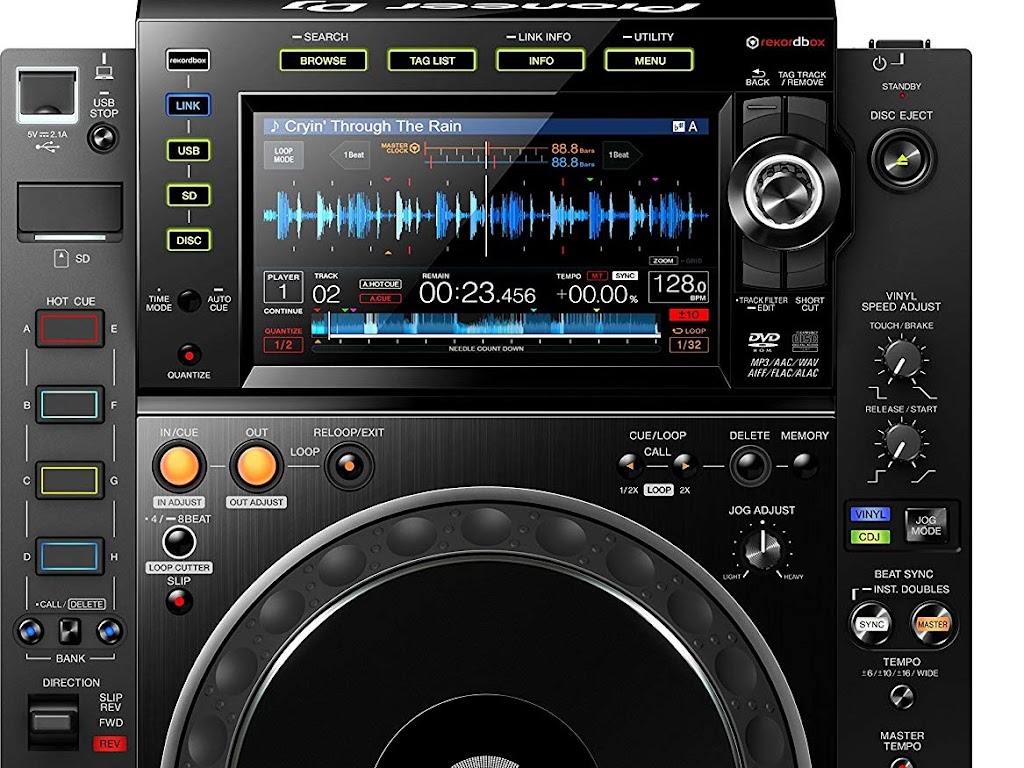Viewport: 1024px width, 768px height.
Task: Rotate the browse selector knob
Action: click(784, 193)
